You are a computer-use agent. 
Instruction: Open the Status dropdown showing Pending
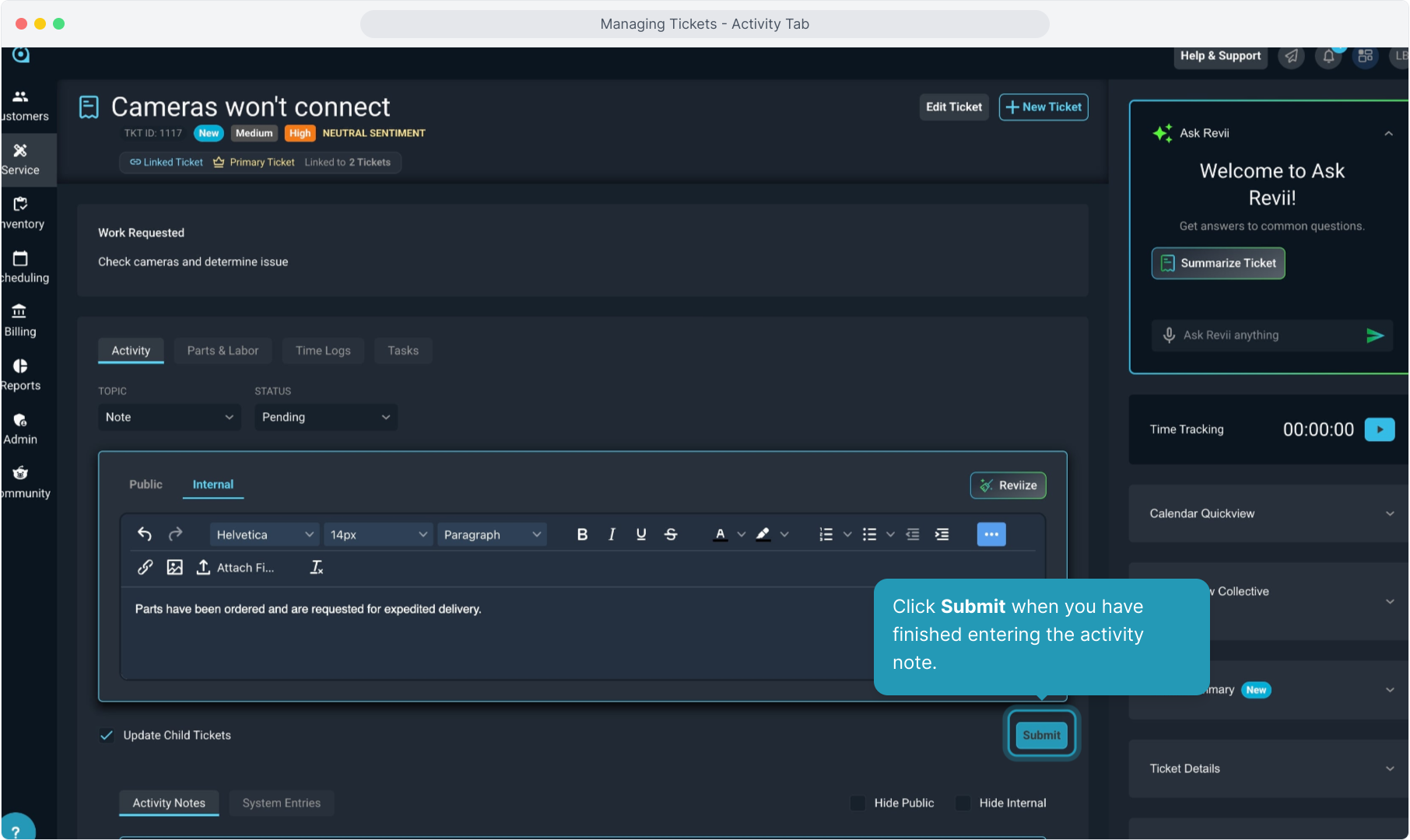click(x=325, y=417)
